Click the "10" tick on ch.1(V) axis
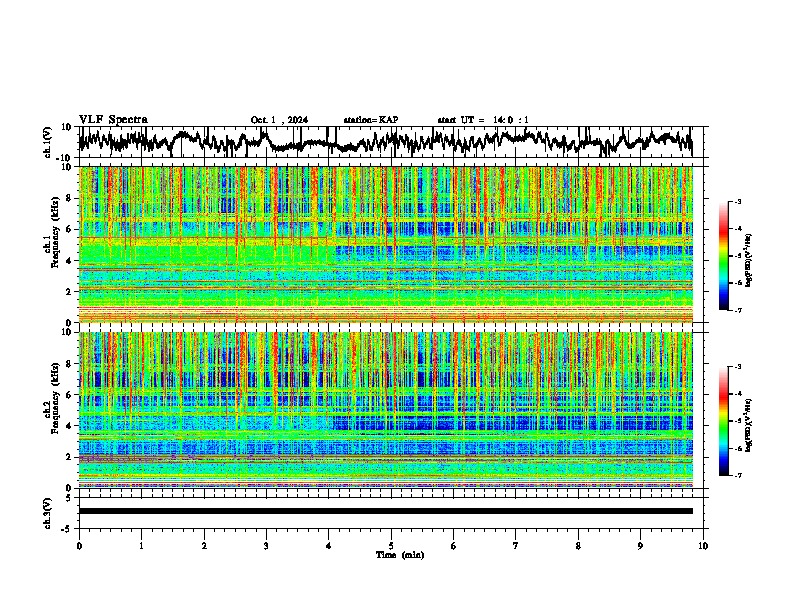This screenshot has height=612, width=792. click(66, 127)
